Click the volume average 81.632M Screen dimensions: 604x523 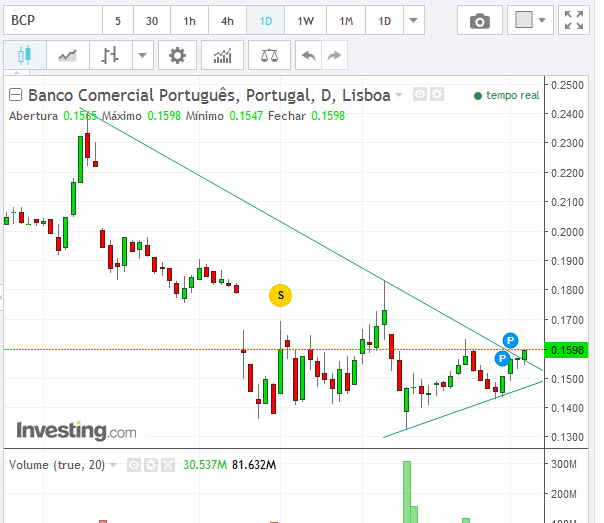pyautogui.click(x=254, y=465)
